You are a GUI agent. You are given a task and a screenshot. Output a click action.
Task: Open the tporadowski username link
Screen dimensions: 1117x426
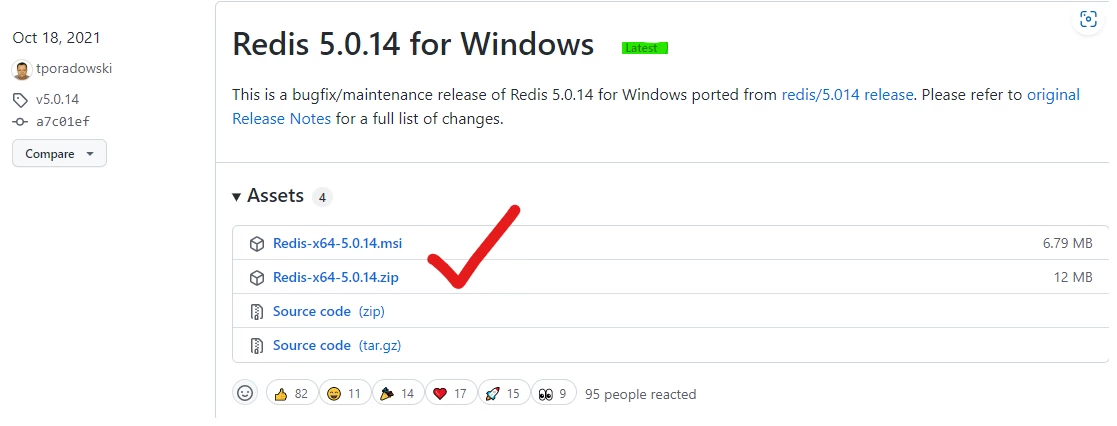pos(74,69)
